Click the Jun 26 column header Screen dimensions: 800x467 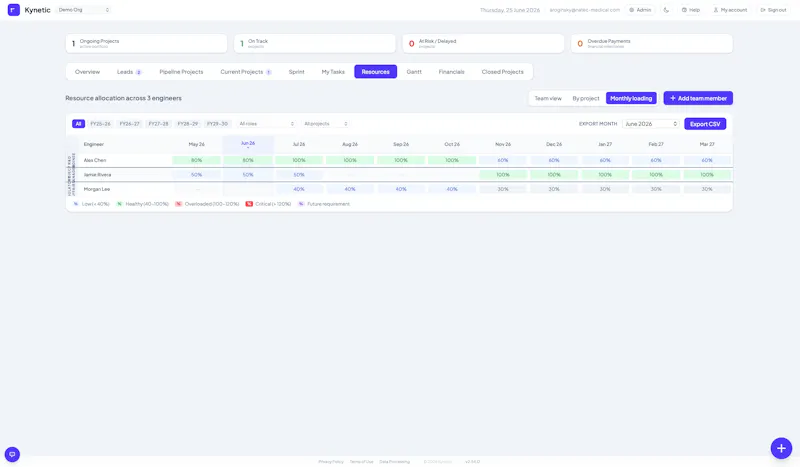coord(248,144)
